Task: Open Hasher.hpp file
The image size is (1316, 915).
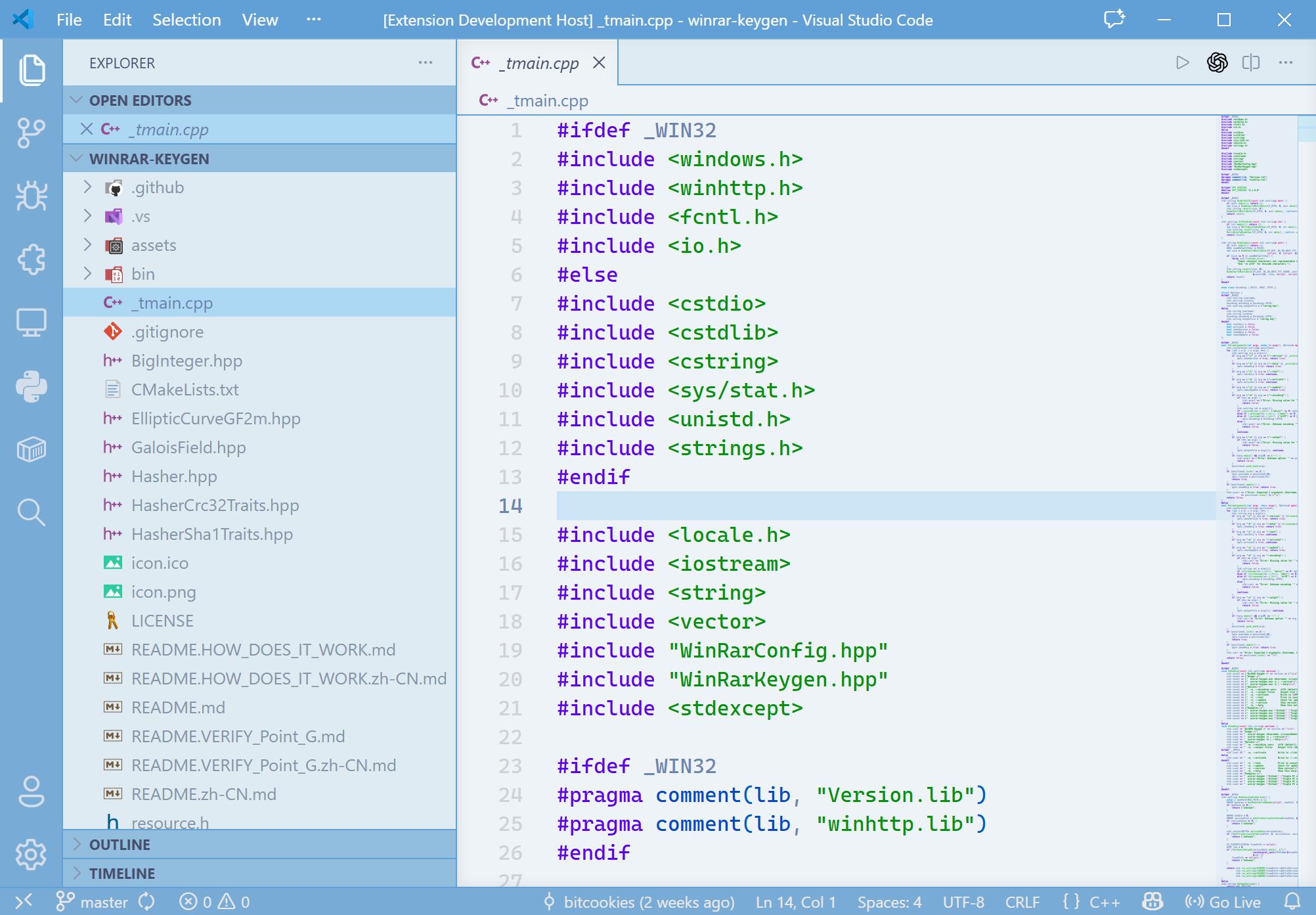Action: [259, 476]
